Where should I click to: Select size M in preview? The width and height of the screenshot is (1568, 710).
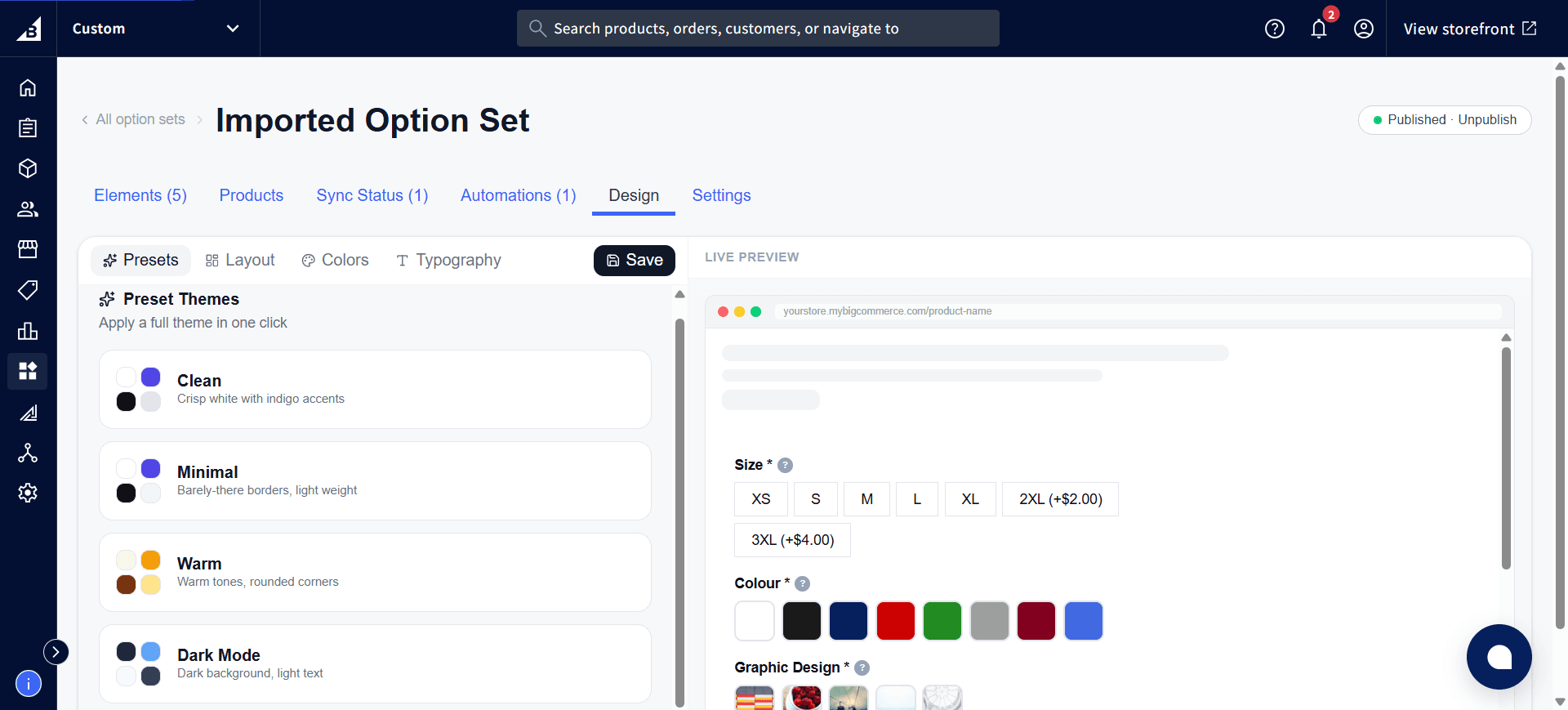(x=867, y=499)
